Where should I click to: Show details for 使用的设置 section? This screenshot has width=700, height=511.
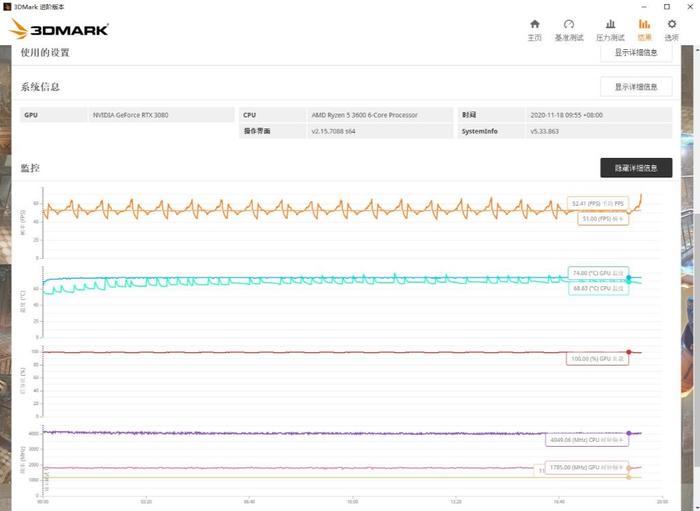pyautogui.click(x=636, y=53)
